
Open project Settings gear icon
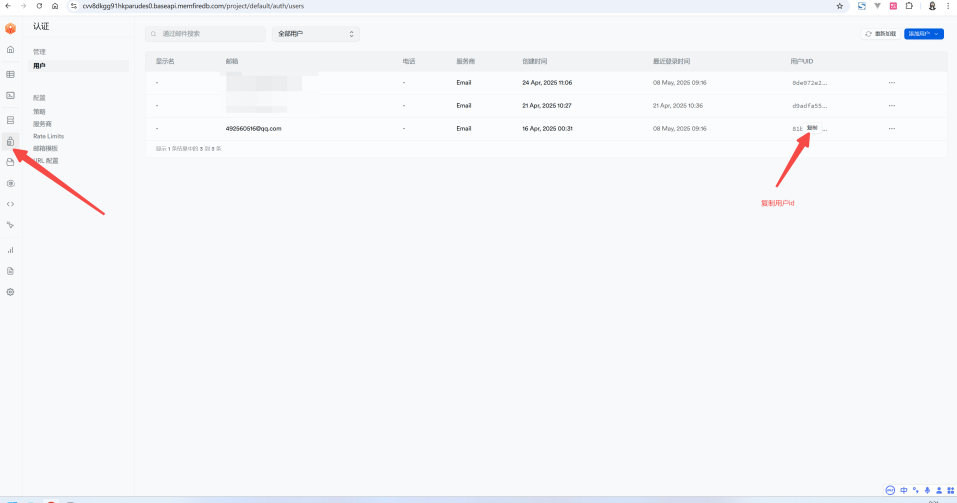pos(10,292)
